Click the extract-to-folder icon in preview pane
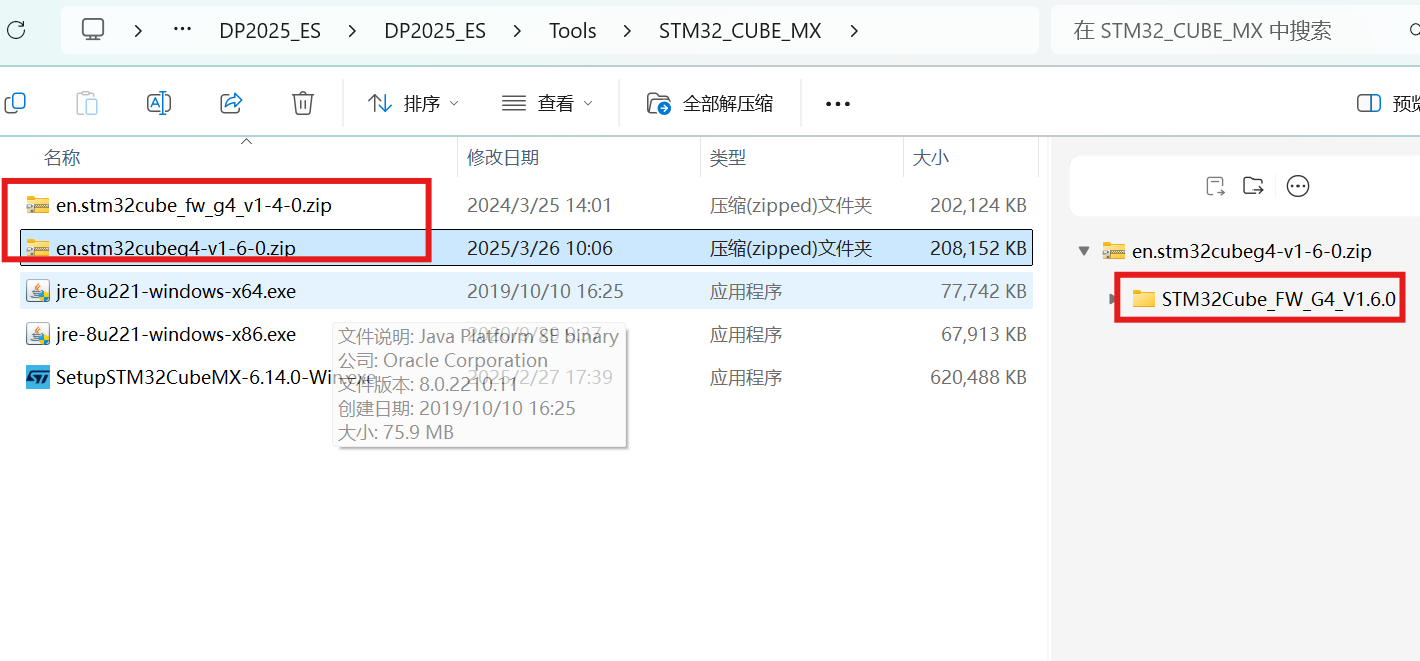 coord(1253,186)
